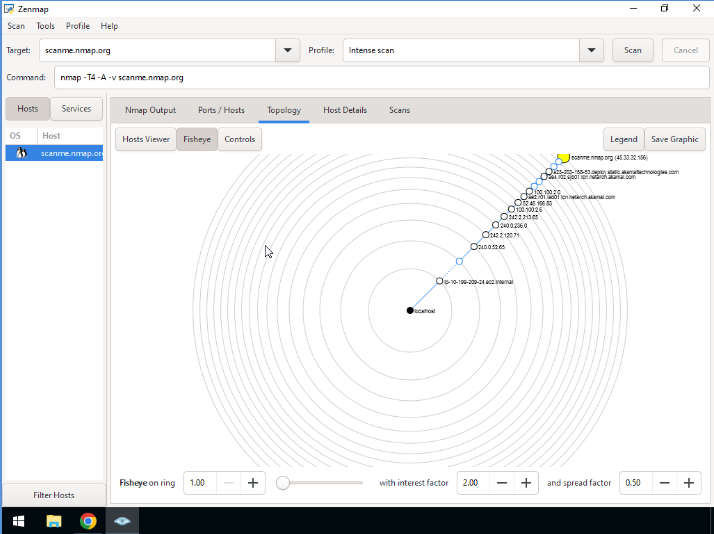Open the Windows Start menu

click(18, 521)
